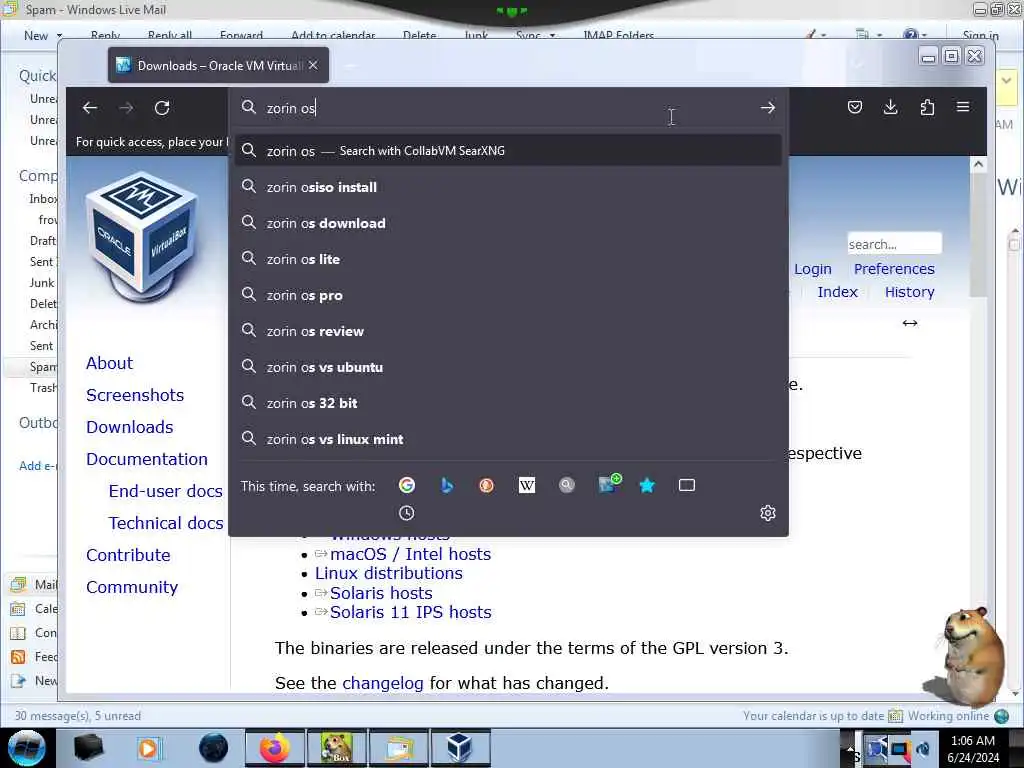The width and height of the screenshot is (1024, 768).
Task: Open the Downloads sidebar link
Action: (x=130, y=427)
